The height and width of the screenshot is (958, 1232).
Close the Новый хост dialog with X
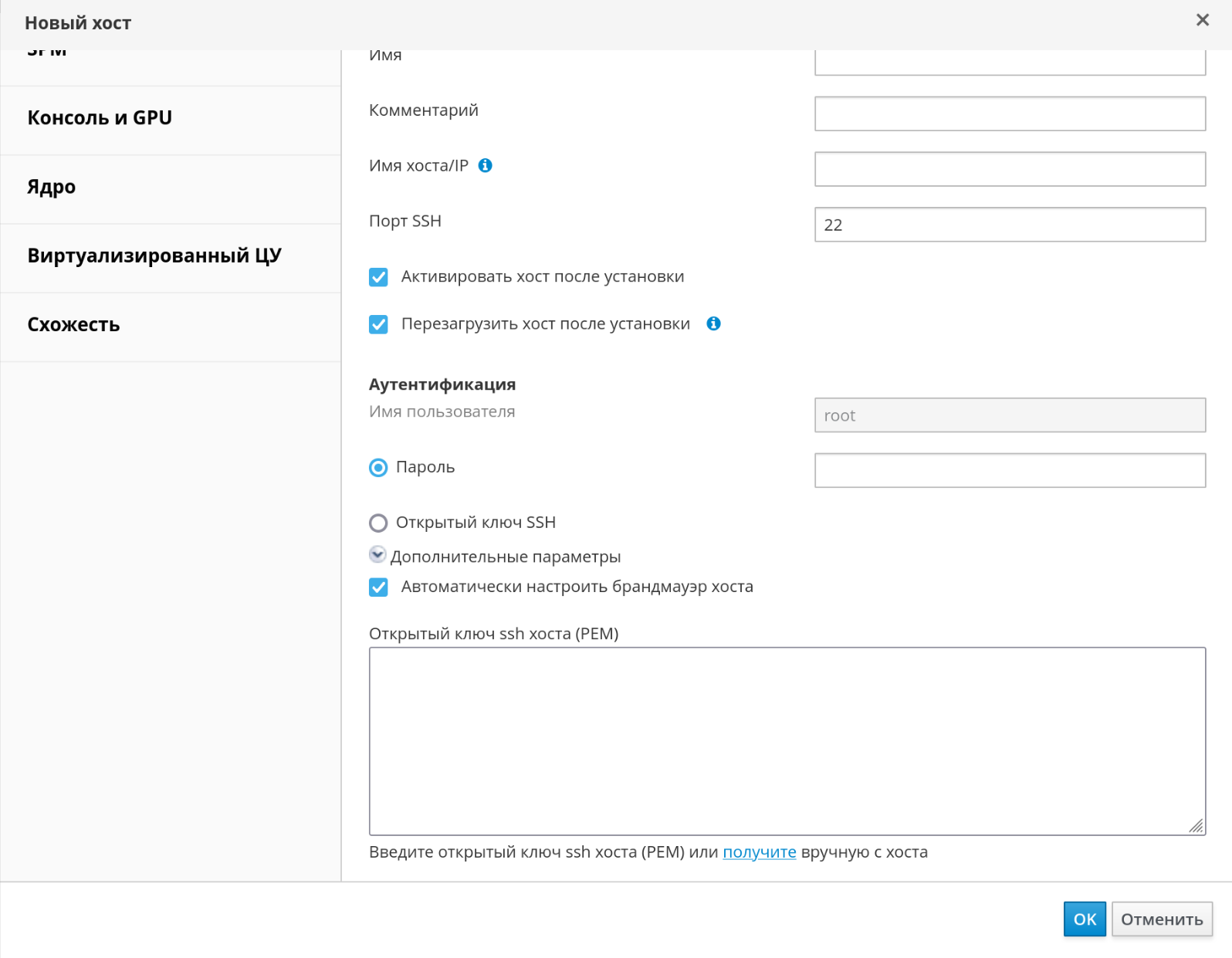tap(1202, 20)
